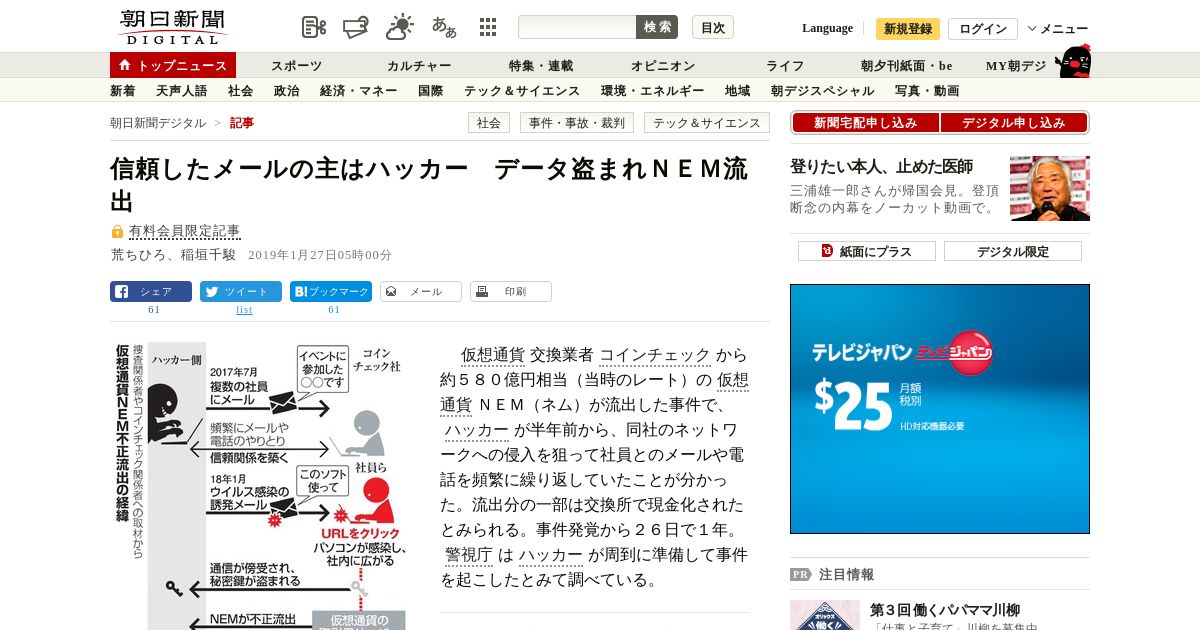Click 新聞宅配申し込み button
Image resolution: width=1200 pixels, height=630 pixels.
click(x=865, y=123)
